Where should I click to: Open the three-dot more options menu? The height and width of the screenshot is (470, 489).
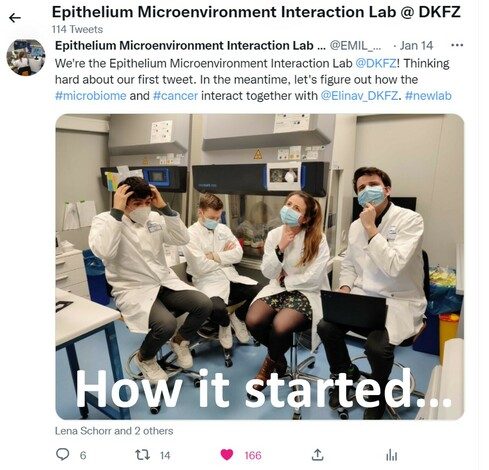[457, 45]
